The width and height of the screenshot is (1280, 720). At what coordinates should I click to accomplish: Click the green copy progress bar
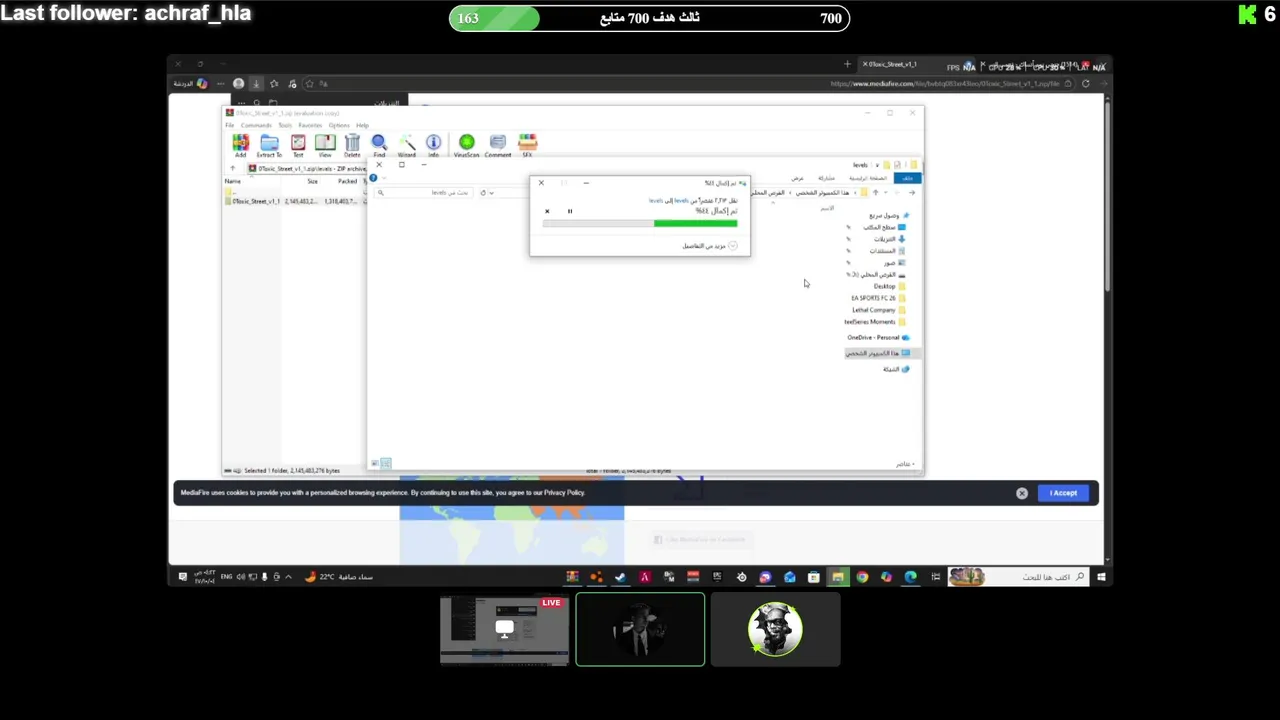(x=640, y=223)
